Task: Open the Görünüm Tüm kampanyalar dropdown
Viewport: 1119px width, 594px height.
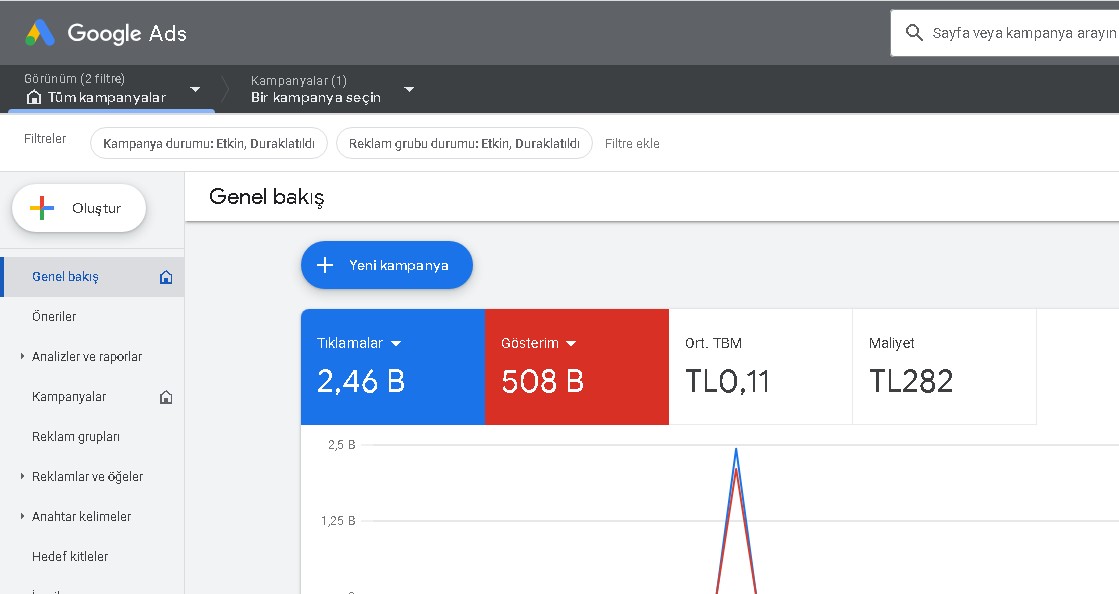Action: [x=195, y=89]
